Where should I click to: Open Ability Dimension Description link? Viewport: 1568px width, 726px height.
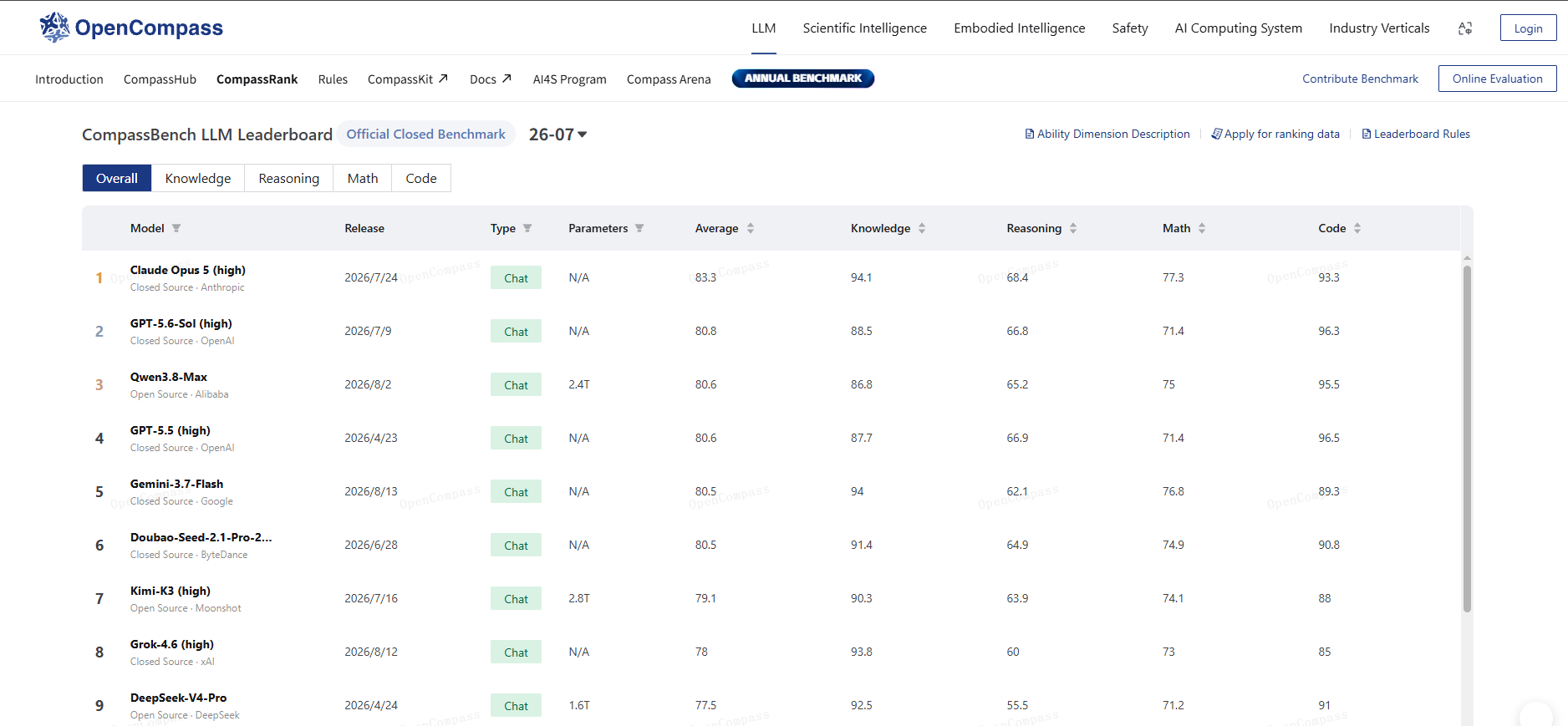(x=1107, y=134)
